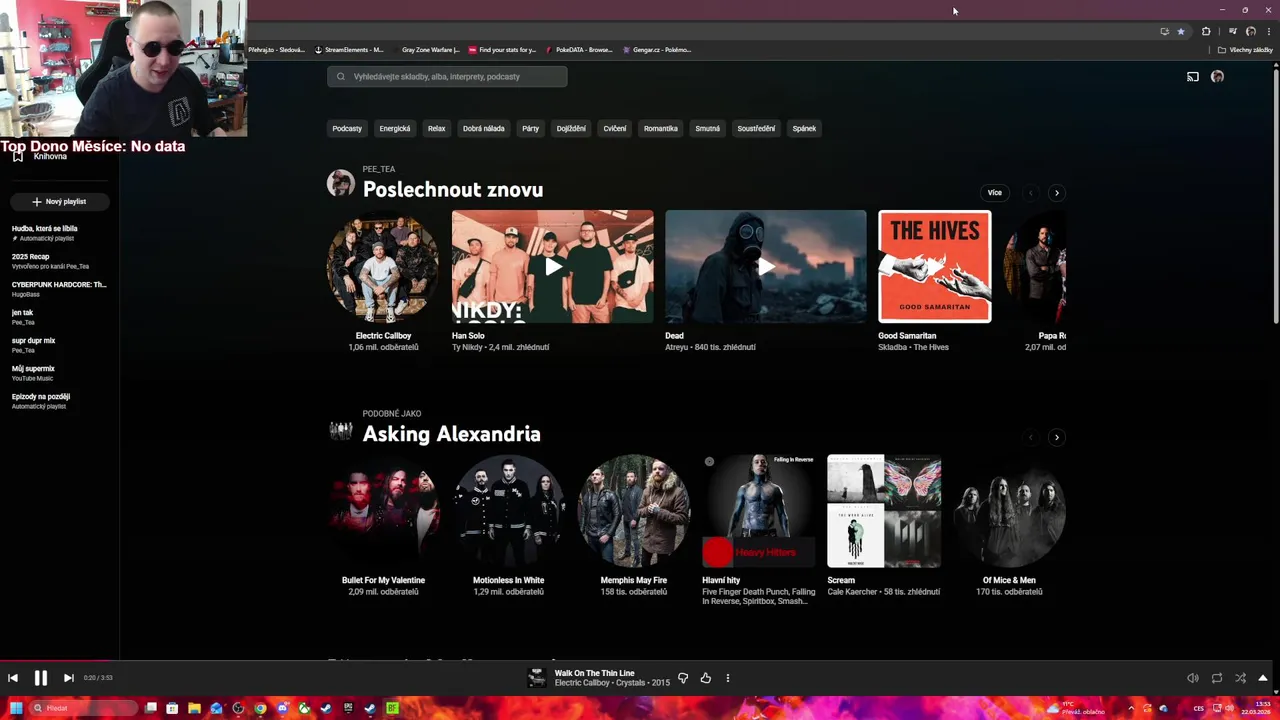Screen dimensions: 1280x720
Task: Open the Electric Callboy artist thumbnail
Action: click(x=383, y=266)
